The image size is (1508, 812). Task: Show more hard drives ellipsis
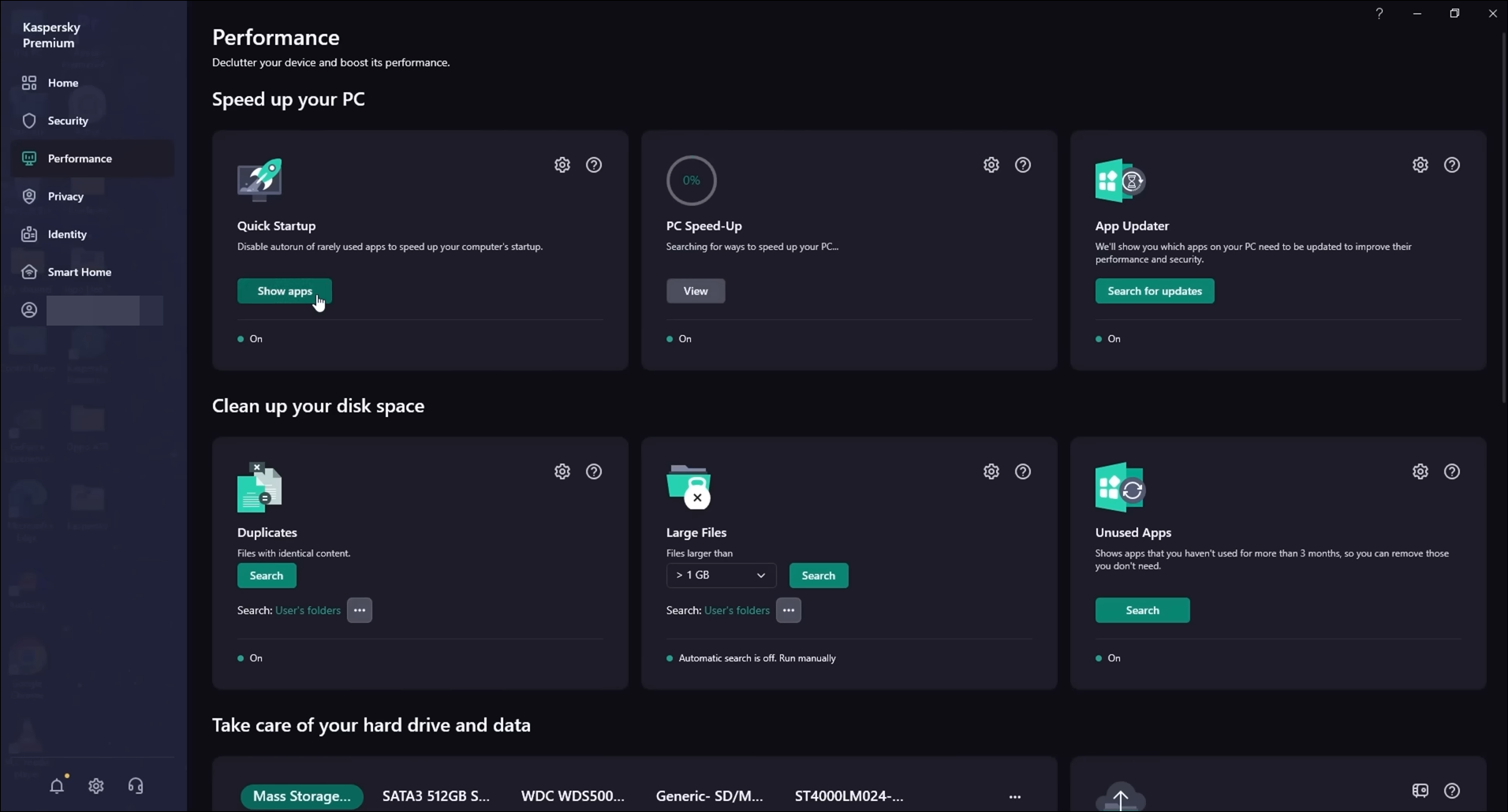(1014, 797)
